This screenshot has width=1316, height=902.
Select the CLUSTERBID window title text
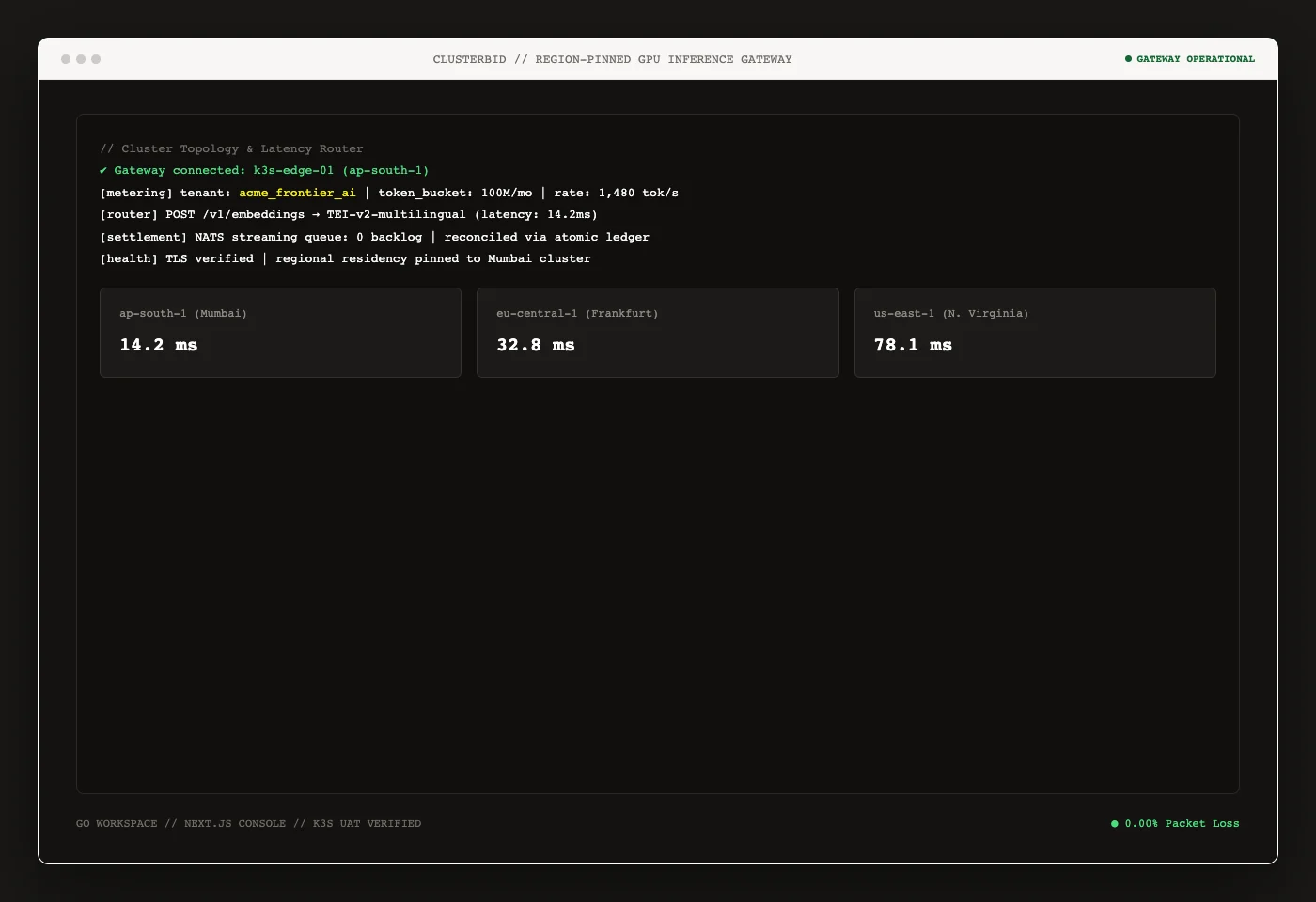[x=612, y=59]
